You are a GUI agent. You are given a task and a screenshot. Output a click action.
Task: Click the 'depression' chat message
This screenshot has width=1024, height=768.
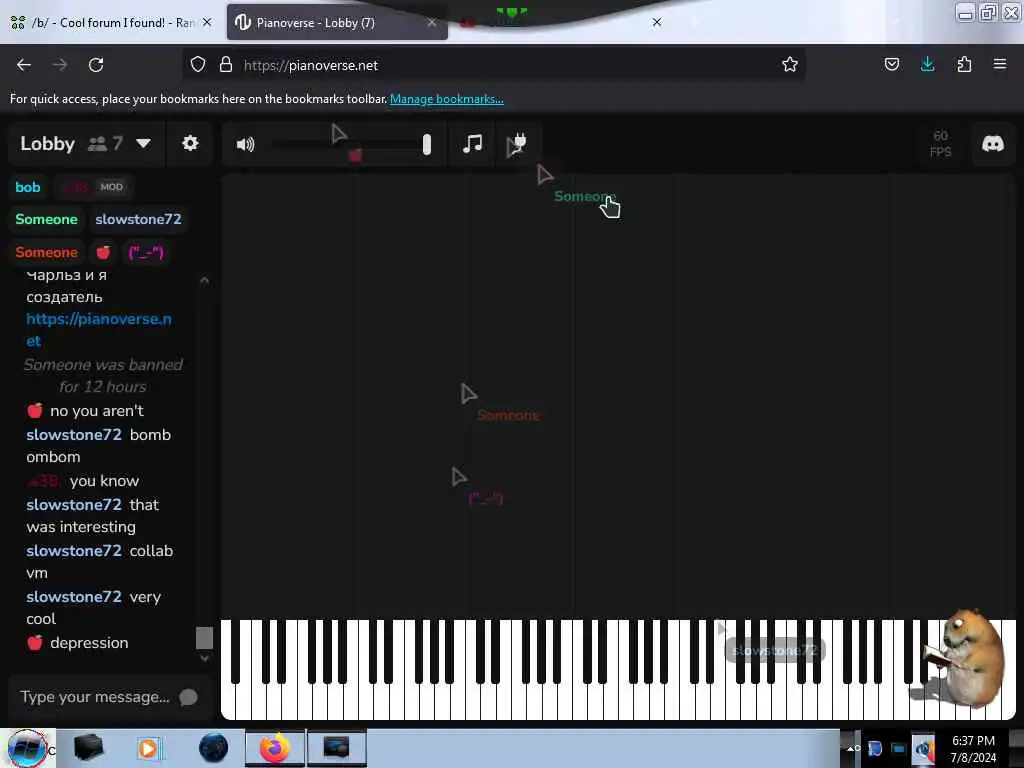[78, 643]
